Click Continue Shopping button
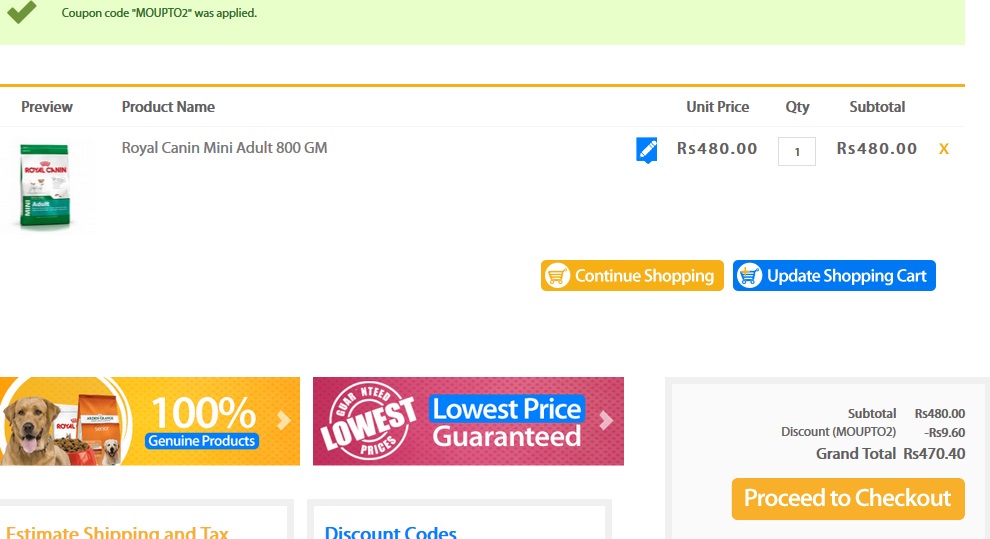This screenshot has height=539, width=990. tap(632, 276)
